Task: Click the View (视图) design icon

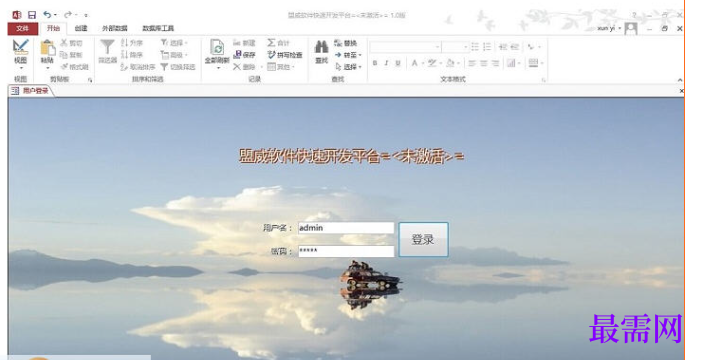Action: tap(21, 47)
